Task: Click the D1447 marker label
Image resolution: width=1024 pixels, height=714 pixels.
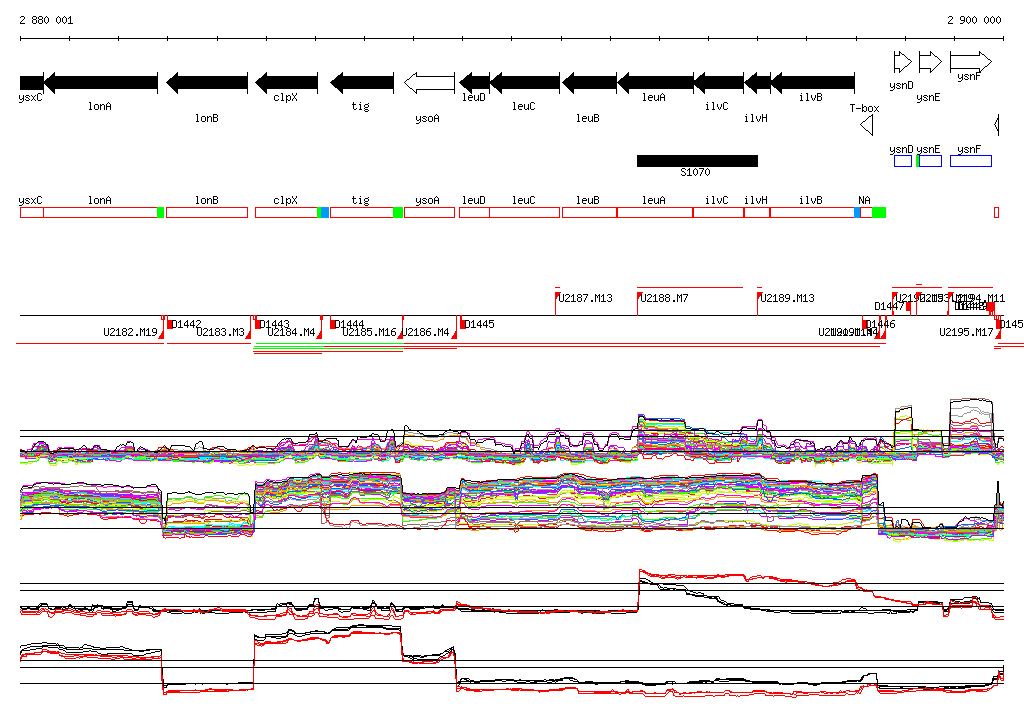Action: coord(889,306)
